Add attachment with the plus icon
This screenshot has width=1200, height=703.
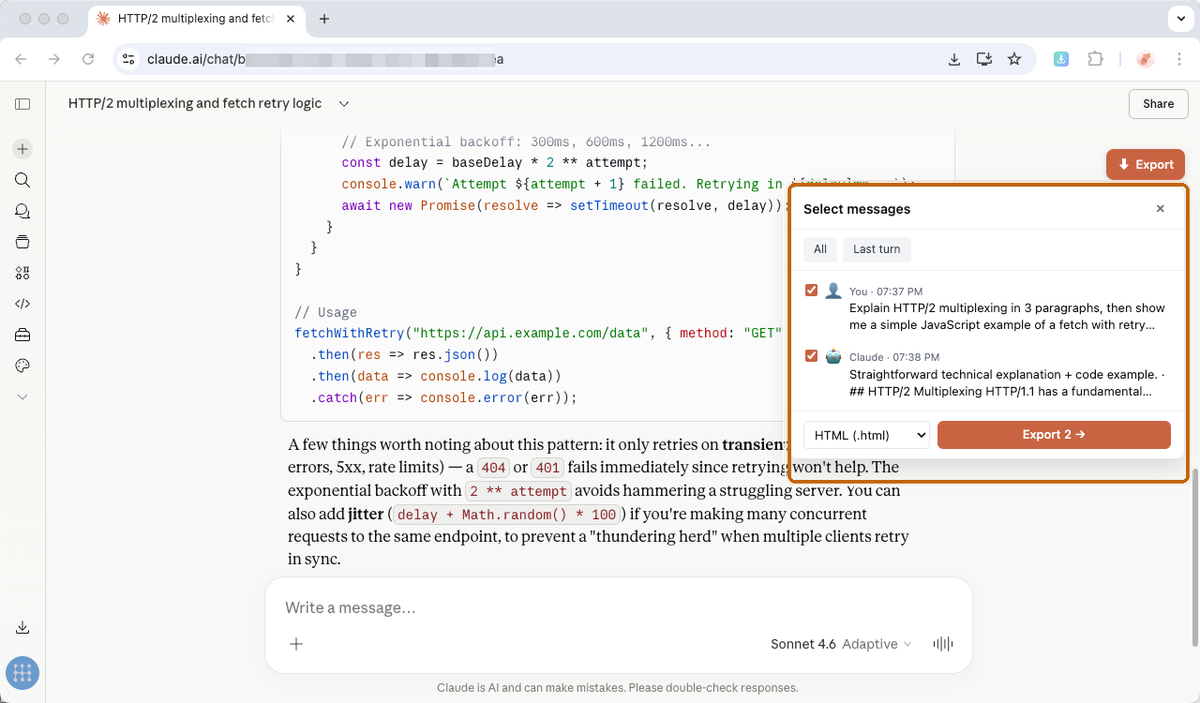point(296,644)
